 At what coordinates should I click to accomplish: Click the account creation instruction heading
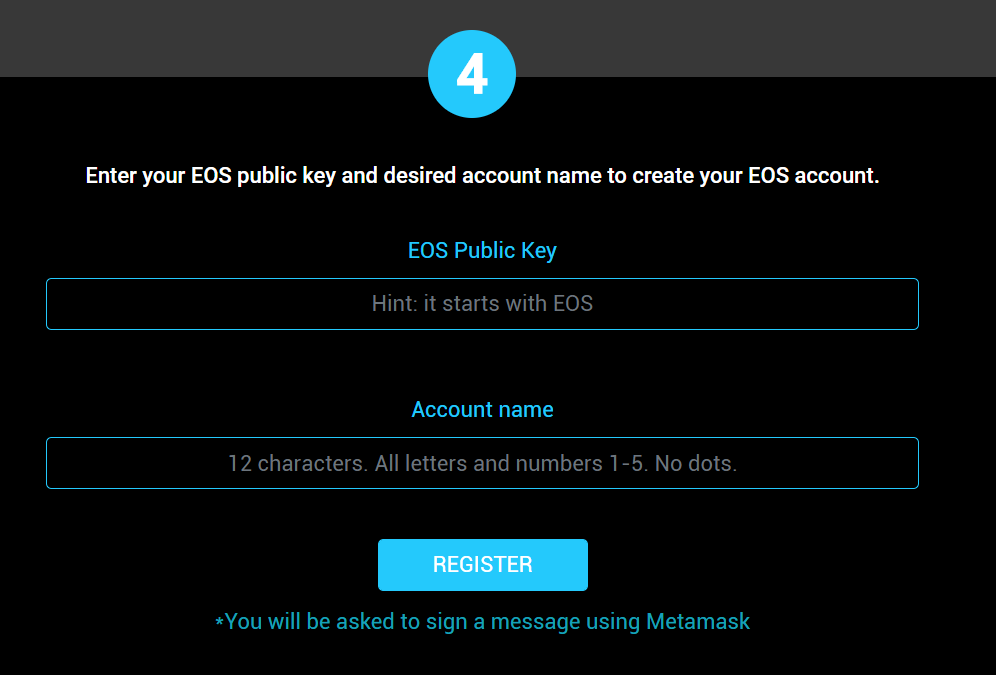click(x=482, y=176)
